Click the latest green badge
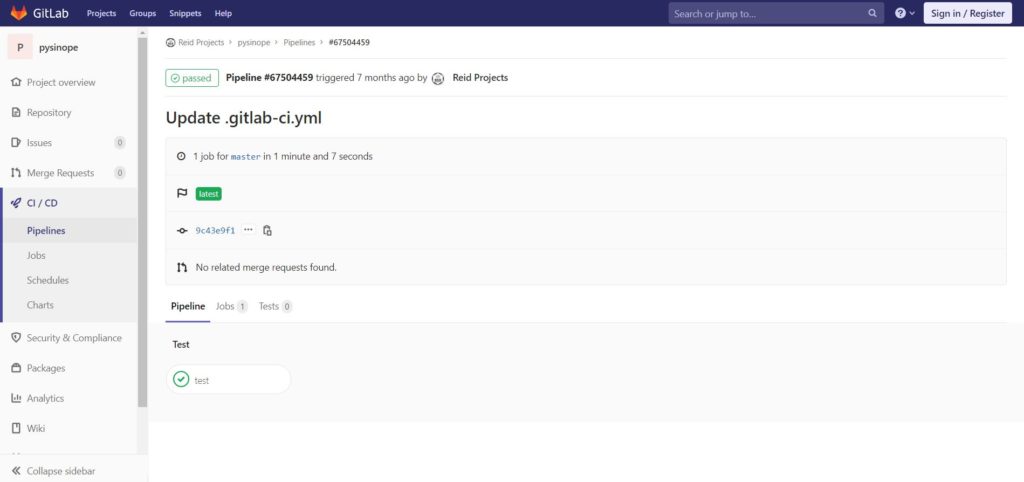Viewport: 1024px width, 482px height. [208, 194]
